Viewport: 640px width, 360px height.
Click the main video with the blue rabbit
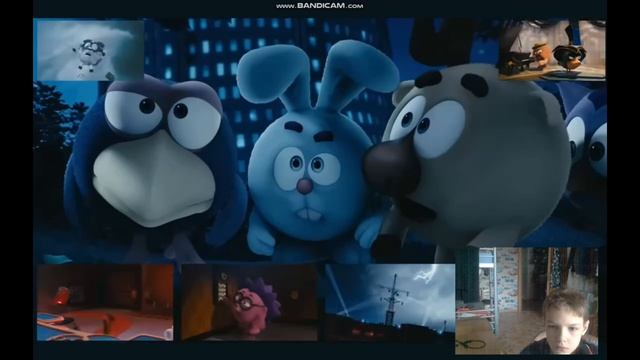click(320, 141)
